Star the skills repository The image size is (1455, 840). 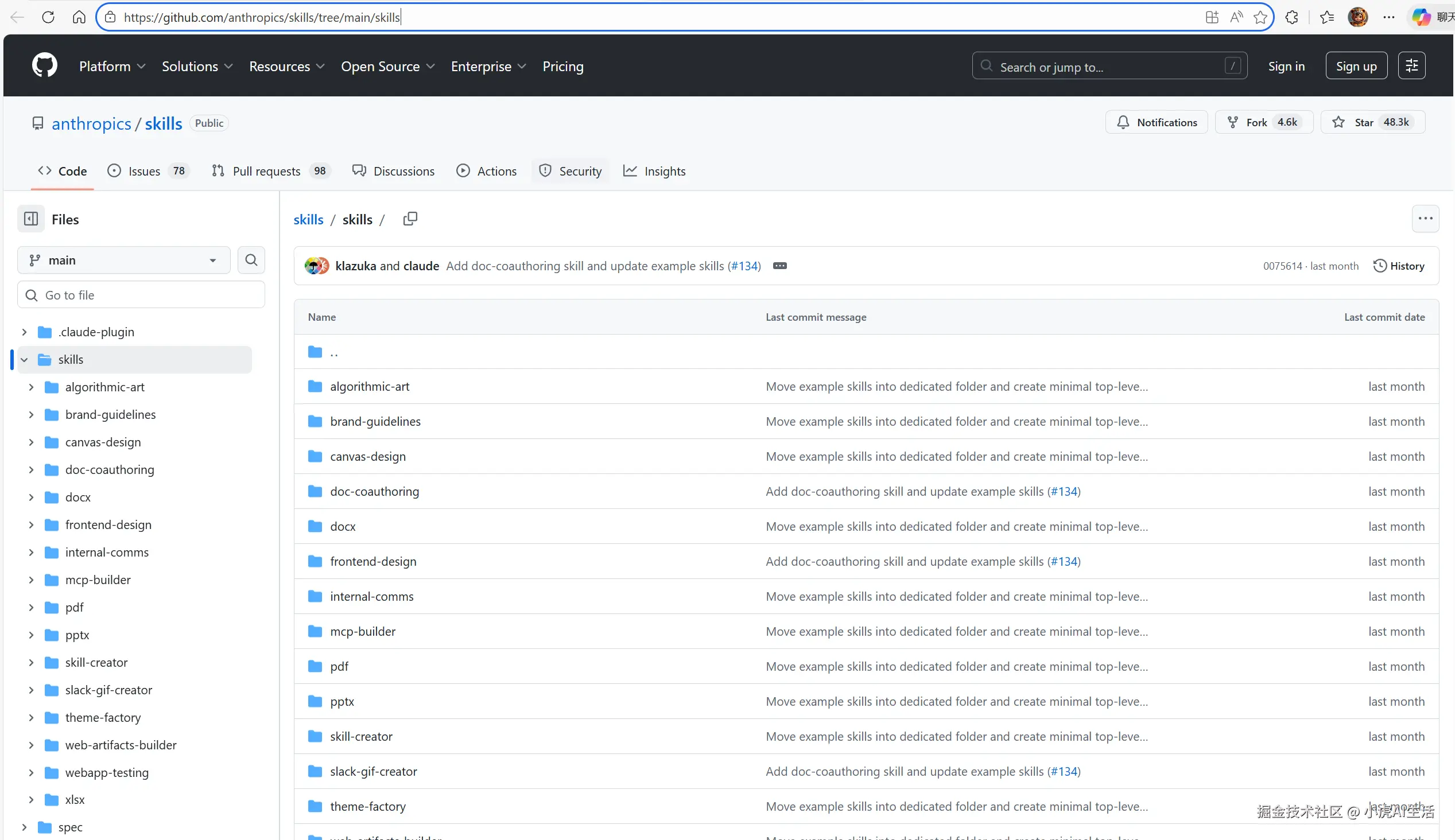coord(1372,122)
